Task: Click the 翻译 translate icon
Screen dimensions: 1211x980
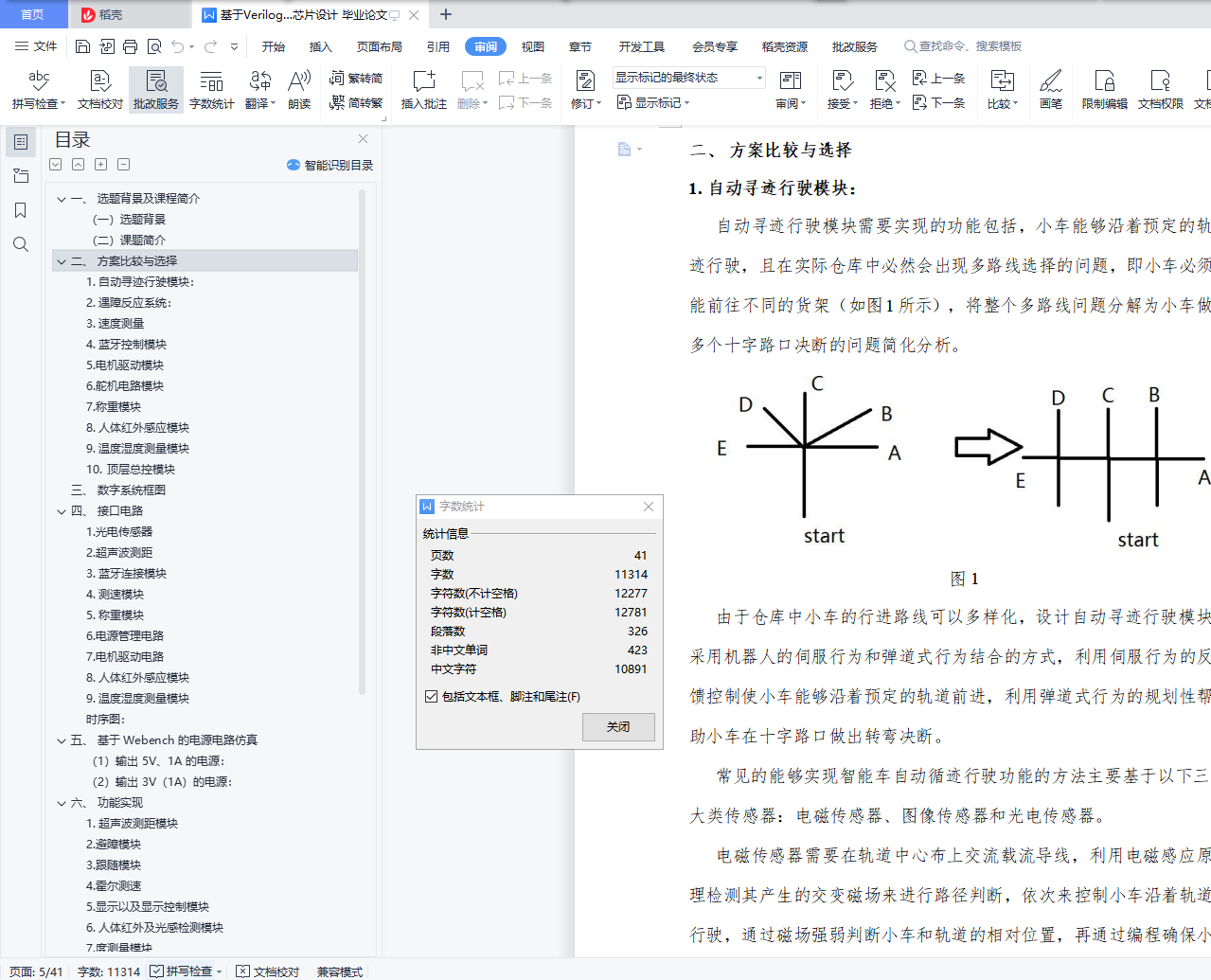Action: tap(259, 81)
